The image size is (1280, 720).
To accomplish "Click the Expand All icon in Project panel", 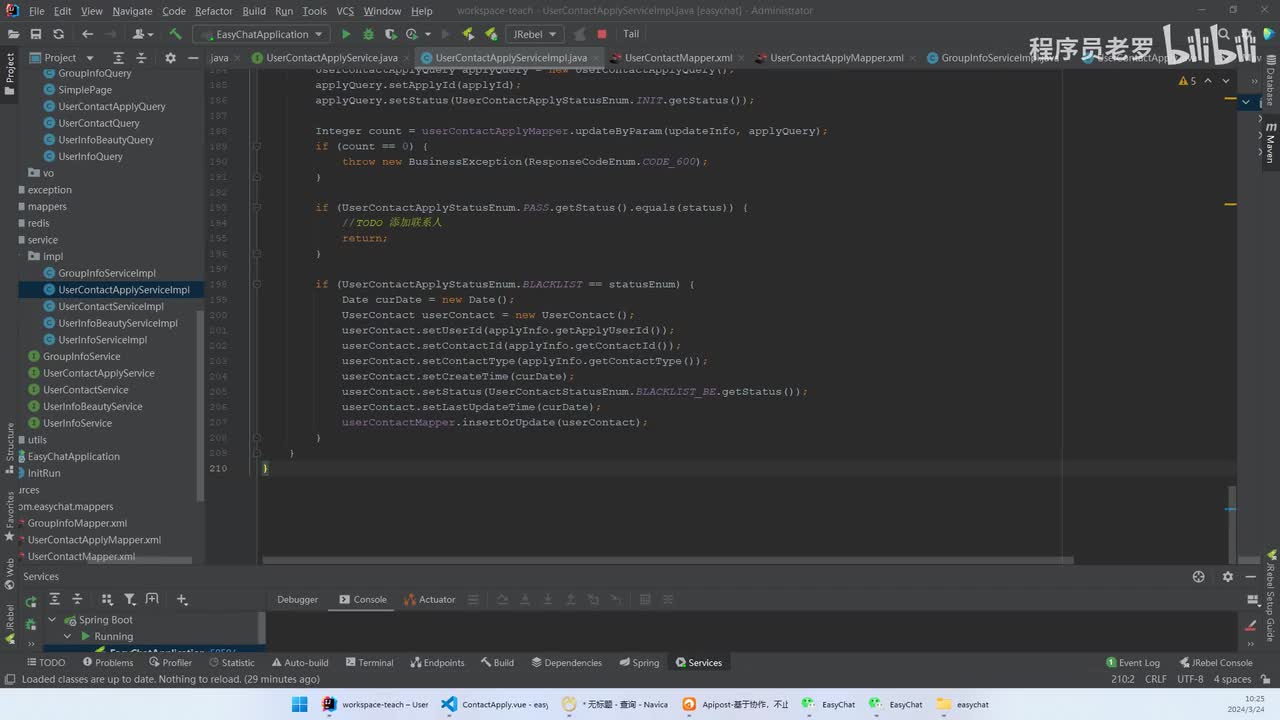I will coord(119,58).
